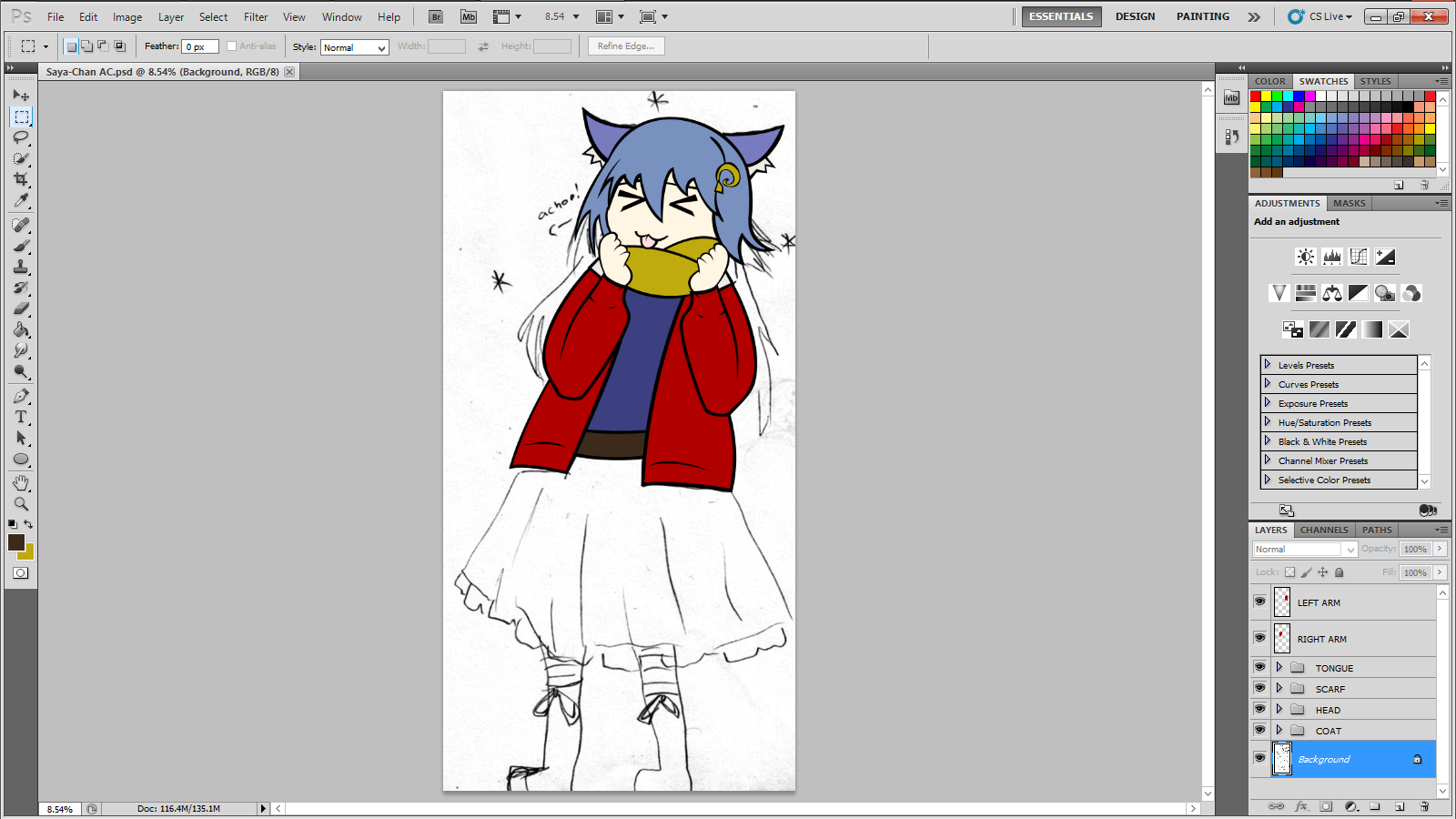1456x819 pixels.
Task: Enable the Add to selection mode
Action: coord(86,46)
